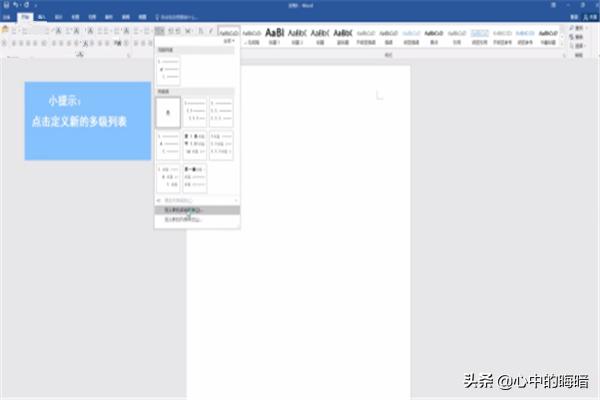Select the '1 标题' heading list thumbnail

221,145
